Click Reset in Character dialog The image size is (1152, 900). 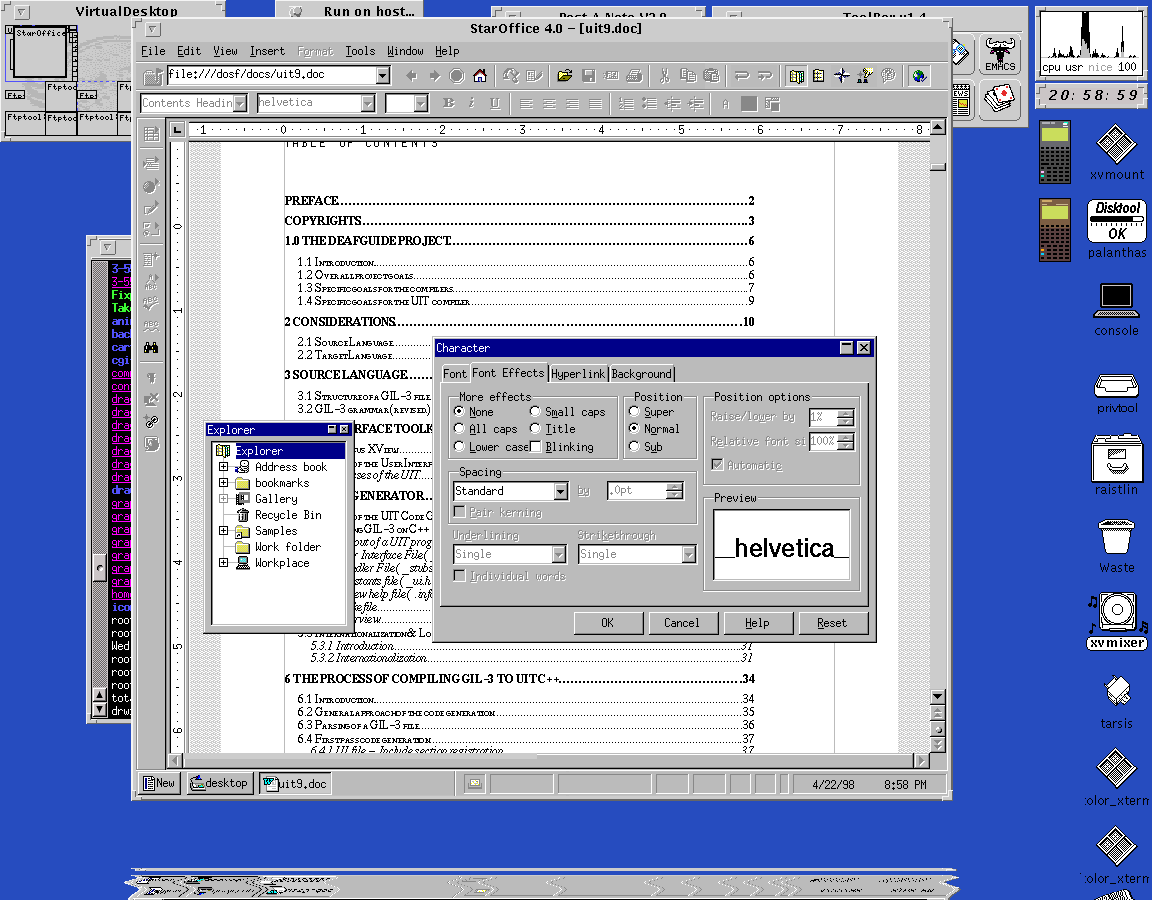pos(832,623)
